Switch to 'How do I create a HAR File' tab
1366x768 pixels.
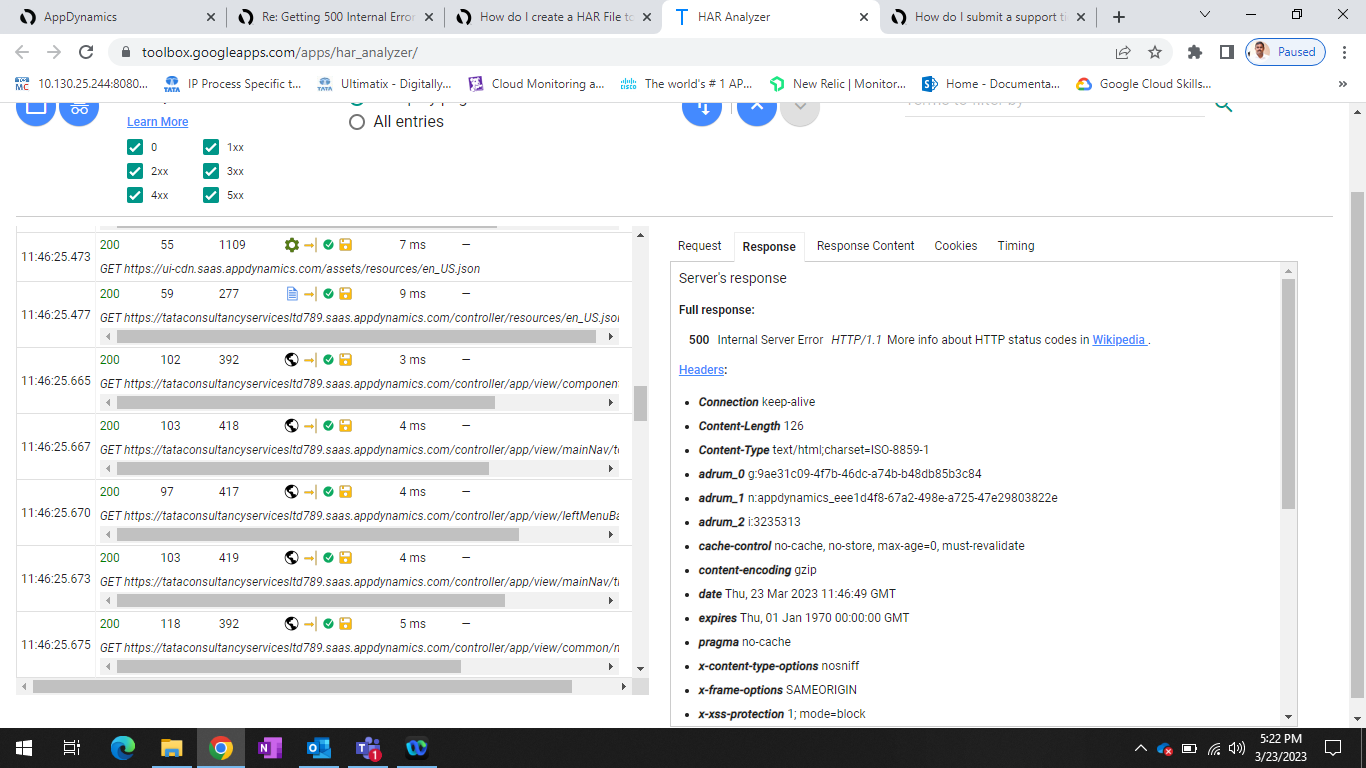pyautogui.click(x=552, y=17)
